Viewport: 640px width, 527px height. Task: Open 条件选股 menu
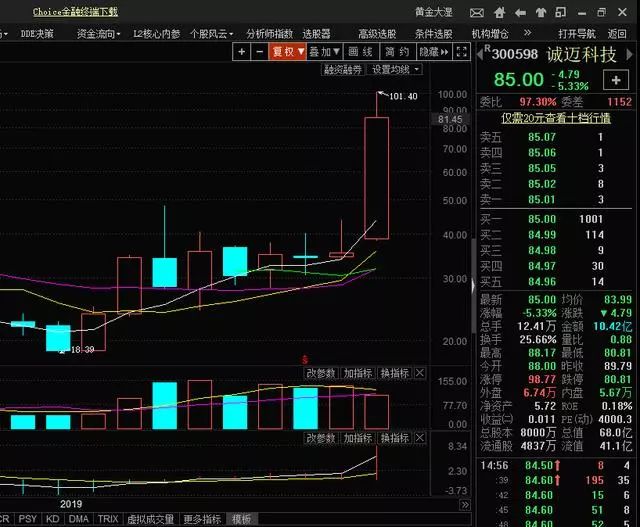434,34
